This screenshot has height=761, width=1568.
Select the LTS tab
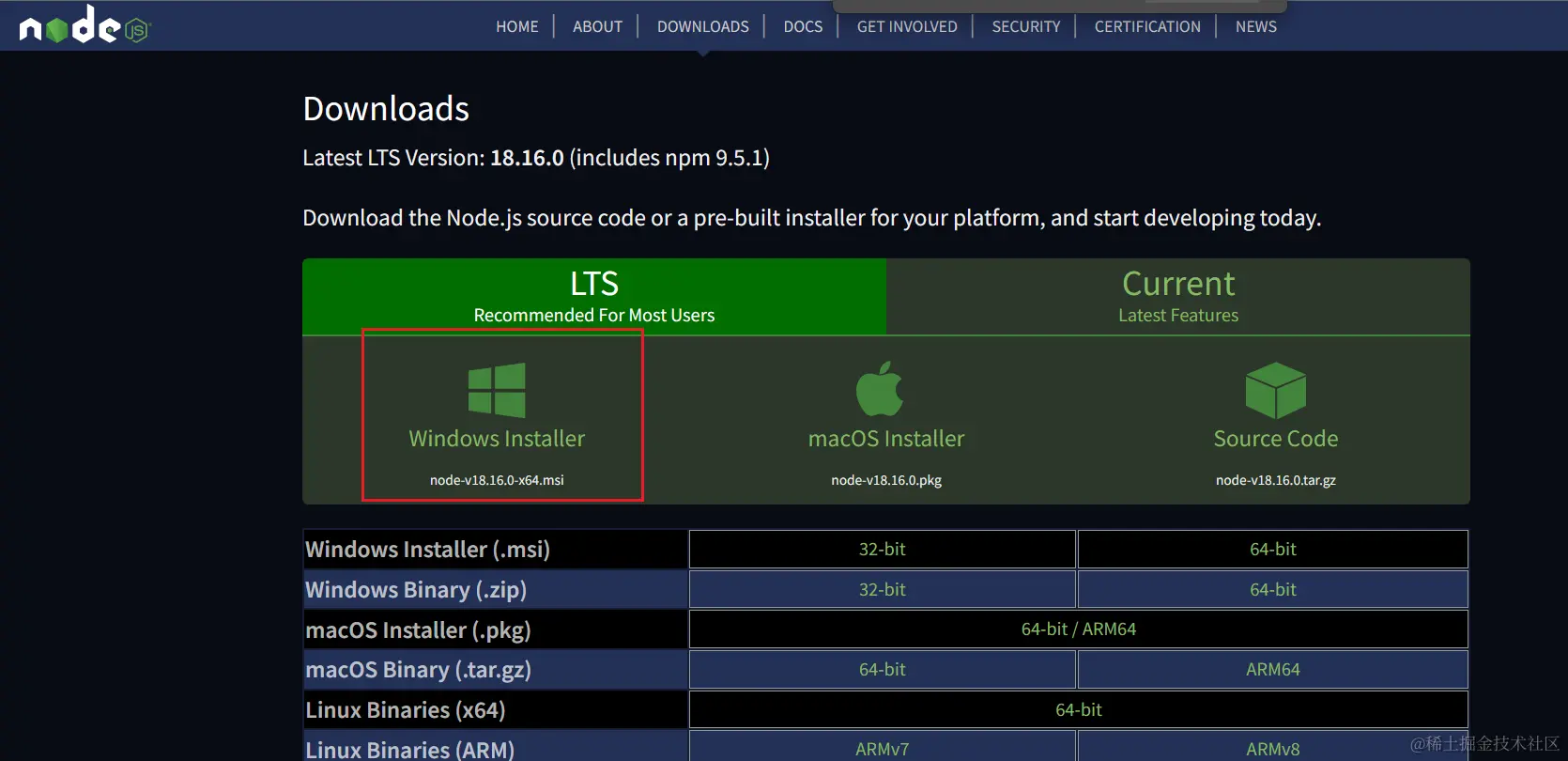click(x=594, y=297)
